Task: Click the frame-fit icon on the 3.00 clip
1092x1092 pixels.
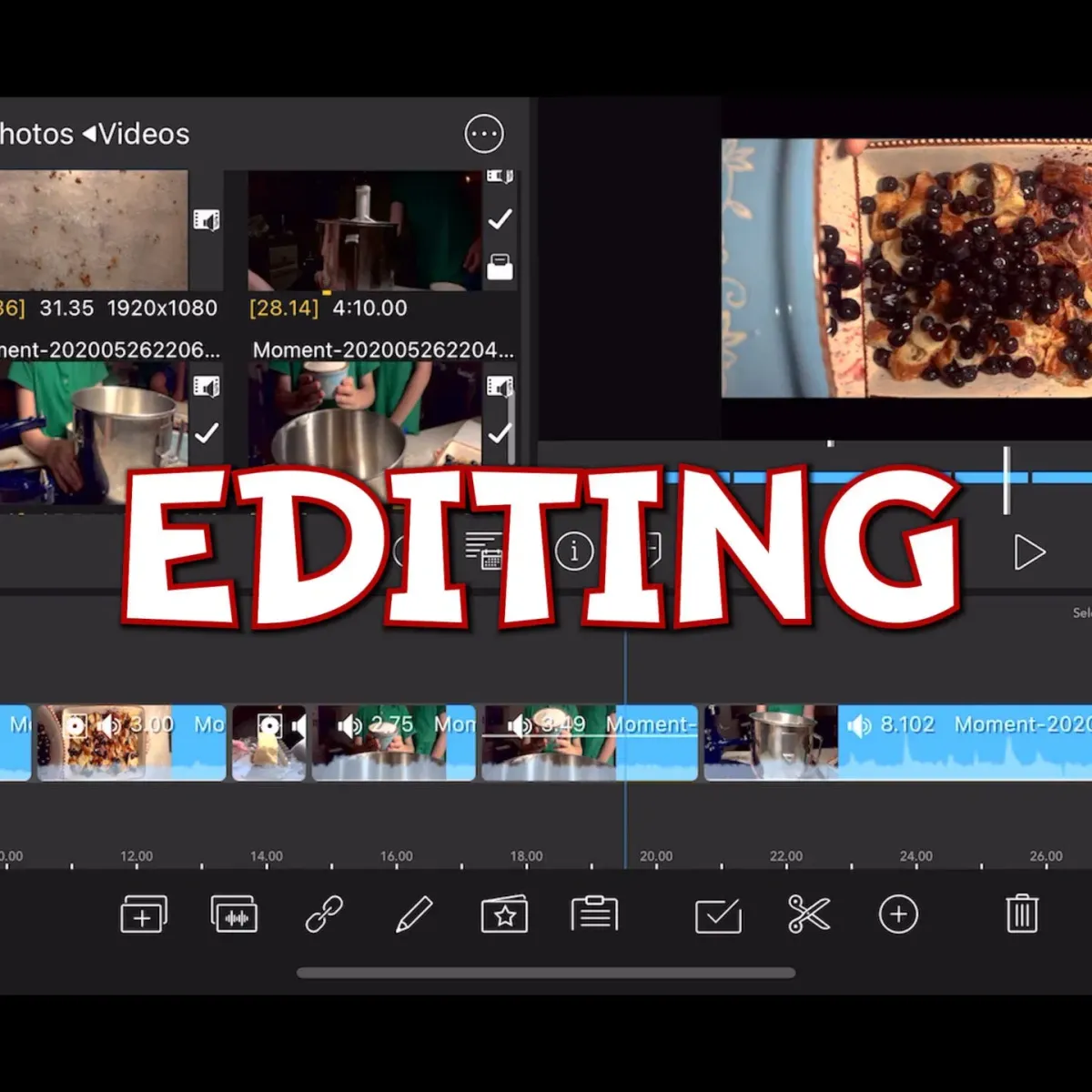Action: click(76, 725)
